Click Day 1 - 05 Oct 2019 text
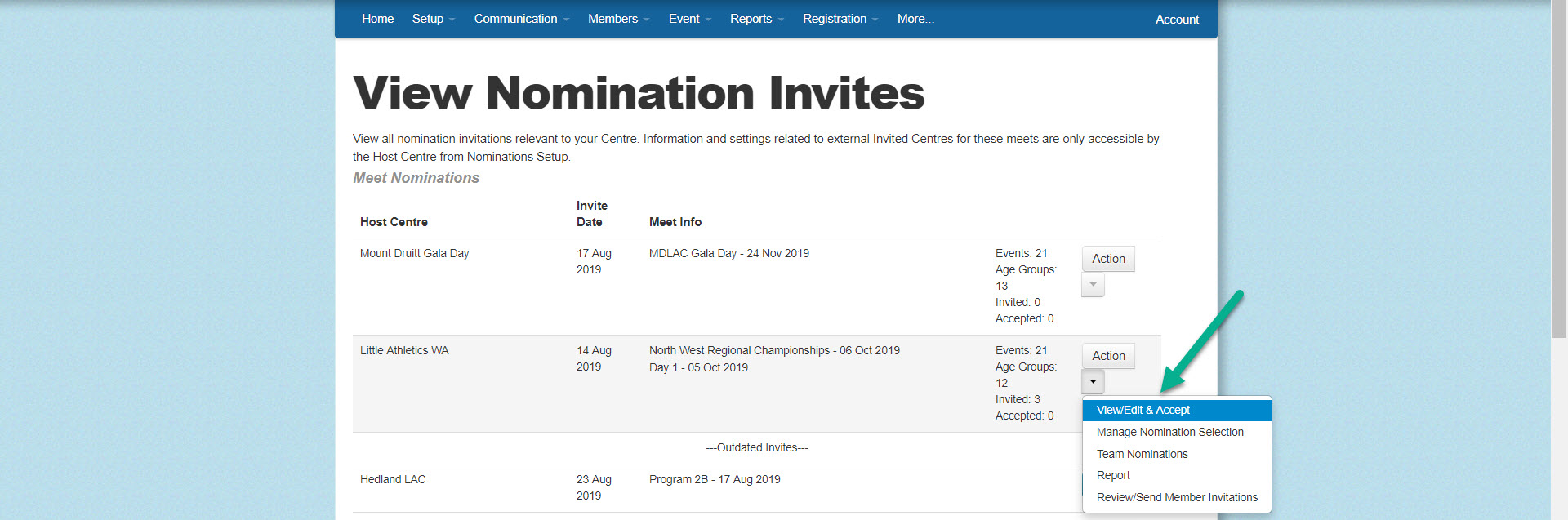 (698, 367)
